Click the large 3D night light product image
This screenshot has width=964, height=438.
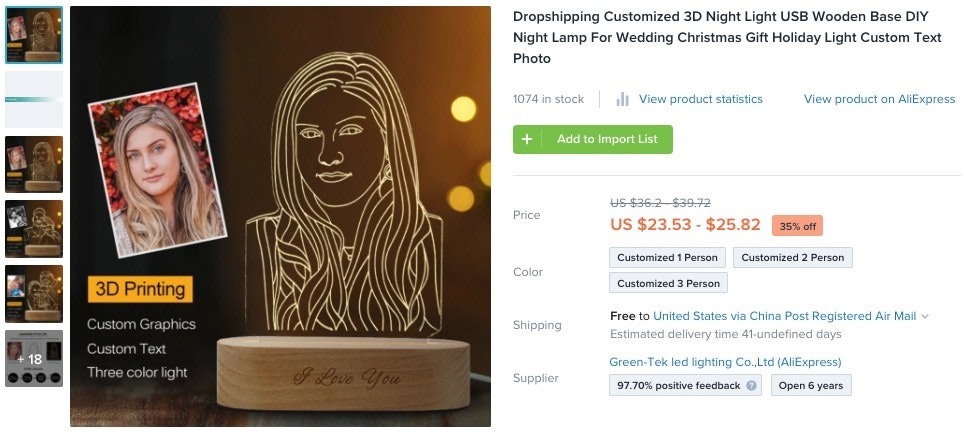tap(280, 217)
